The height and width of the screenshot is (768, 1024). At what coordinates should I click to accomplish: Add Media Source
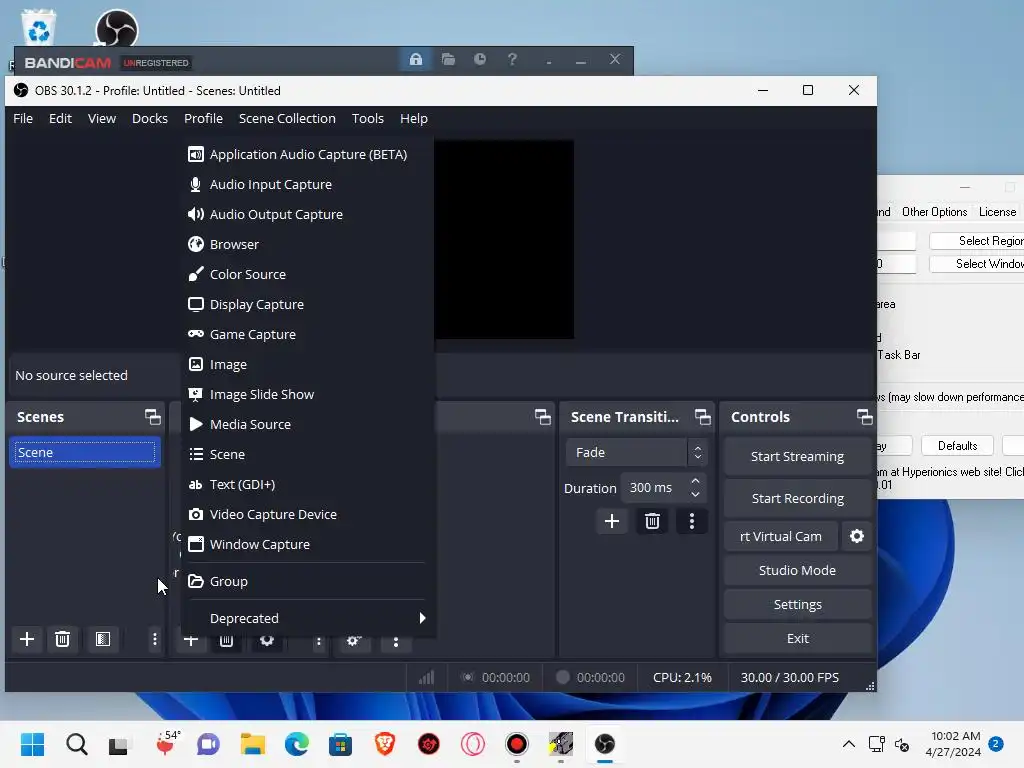[307, 424]
